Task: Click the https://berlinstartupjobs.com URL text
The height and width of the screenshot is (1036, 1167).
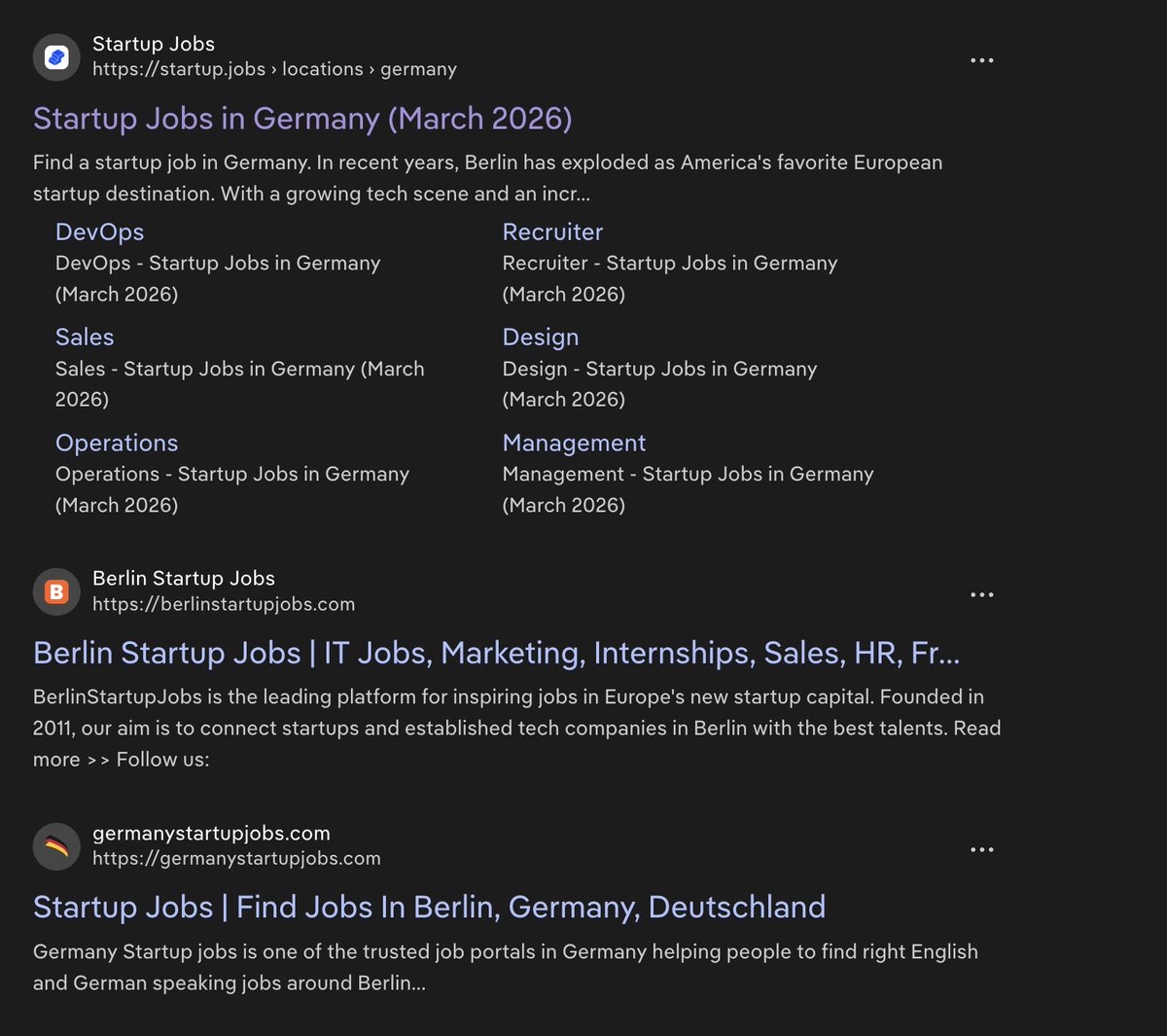Action: coord(224,603)
